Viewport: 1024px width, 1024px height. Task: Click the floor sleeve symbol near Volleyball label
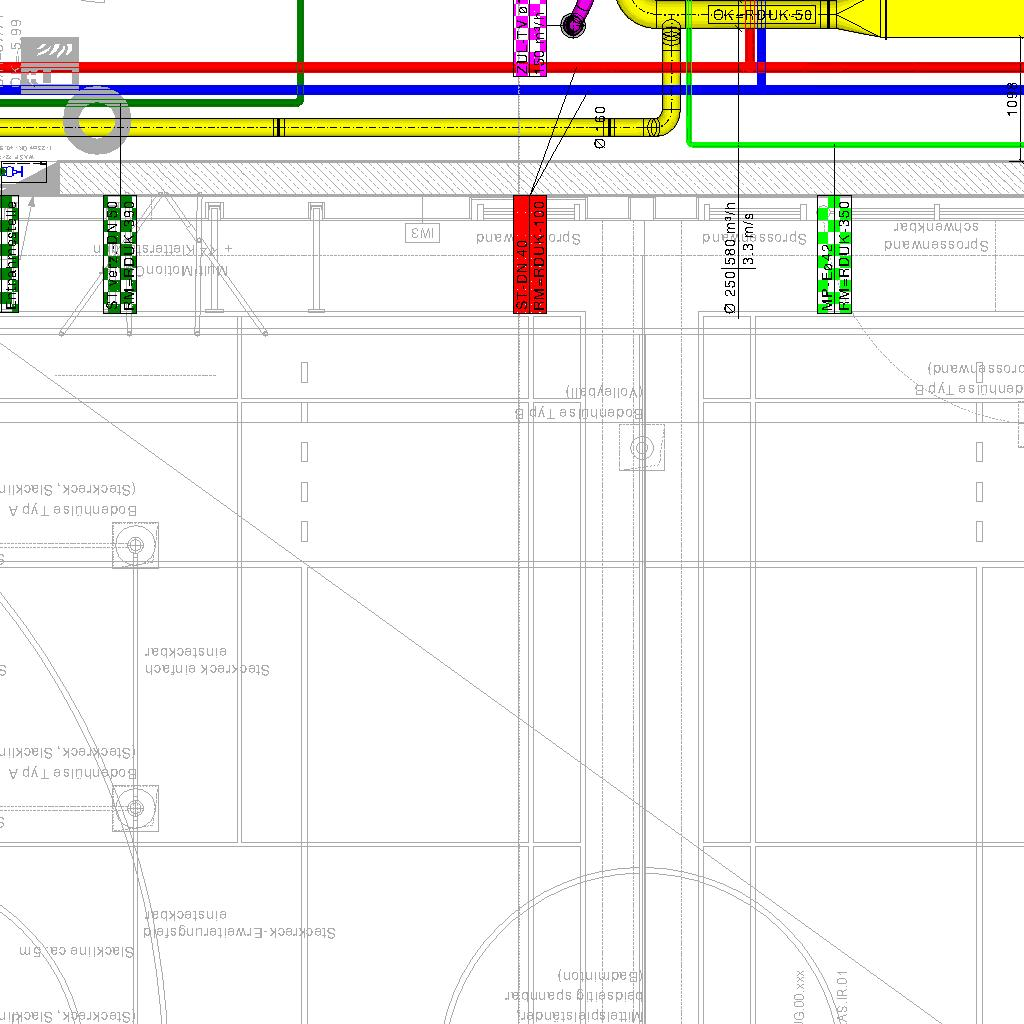(x=642, y=447)
